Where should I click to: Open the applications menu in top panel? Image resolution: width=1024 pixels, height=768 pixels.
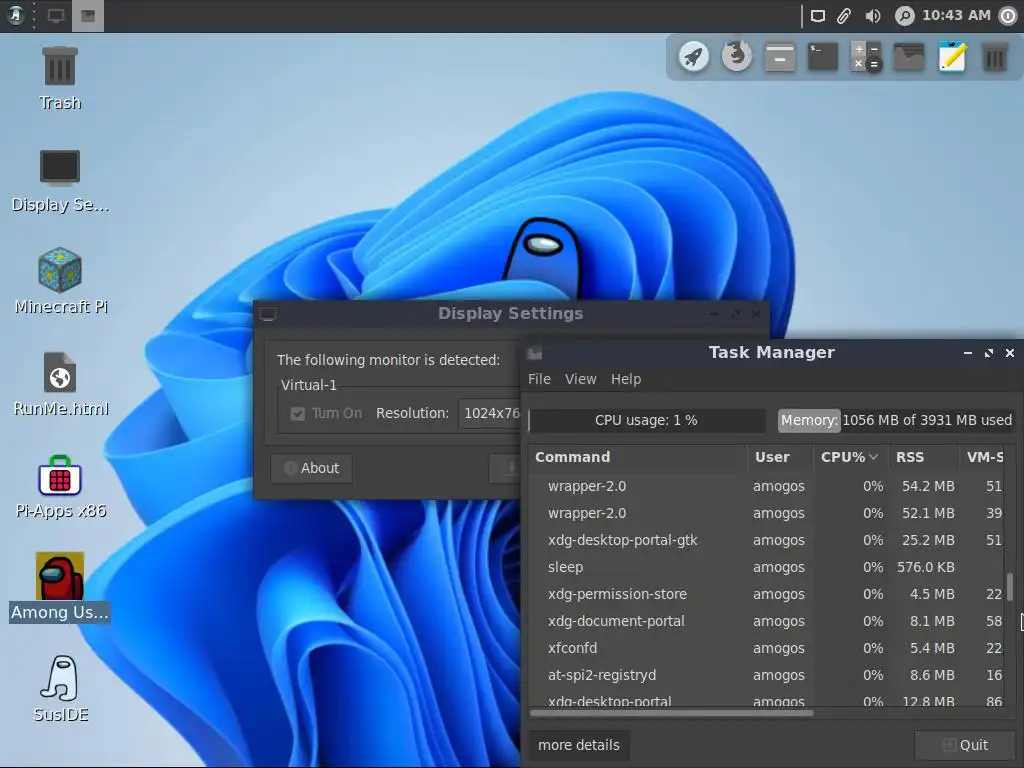pos(16,15)
